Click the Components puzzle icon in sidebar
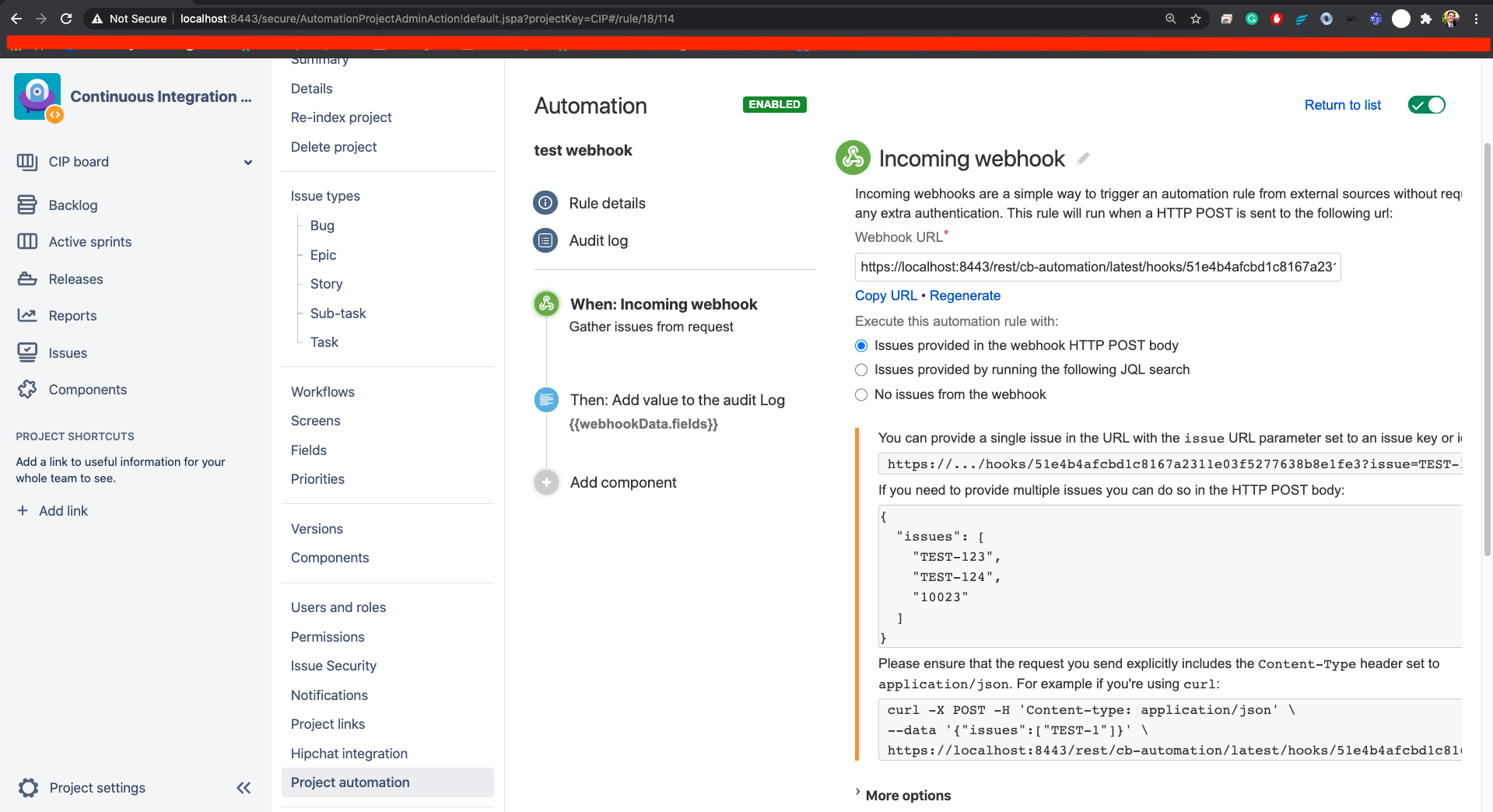1493x812 pixels. coord(27,389)
